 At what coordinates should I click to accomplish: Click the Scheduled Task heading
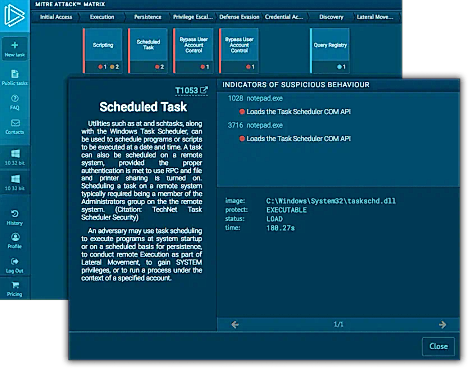143,107
